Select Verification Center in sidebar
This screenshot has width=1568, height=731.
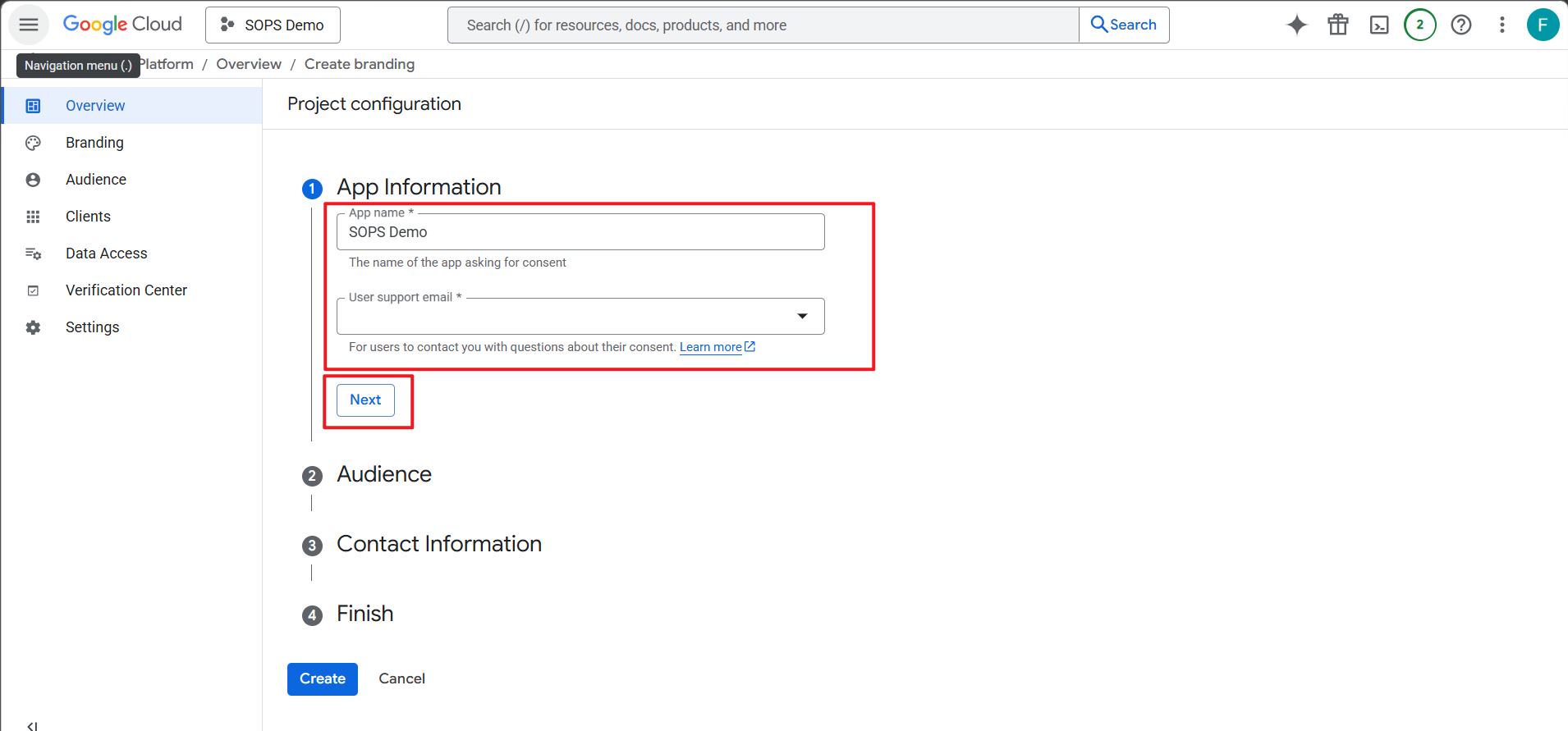pos(126,290)
